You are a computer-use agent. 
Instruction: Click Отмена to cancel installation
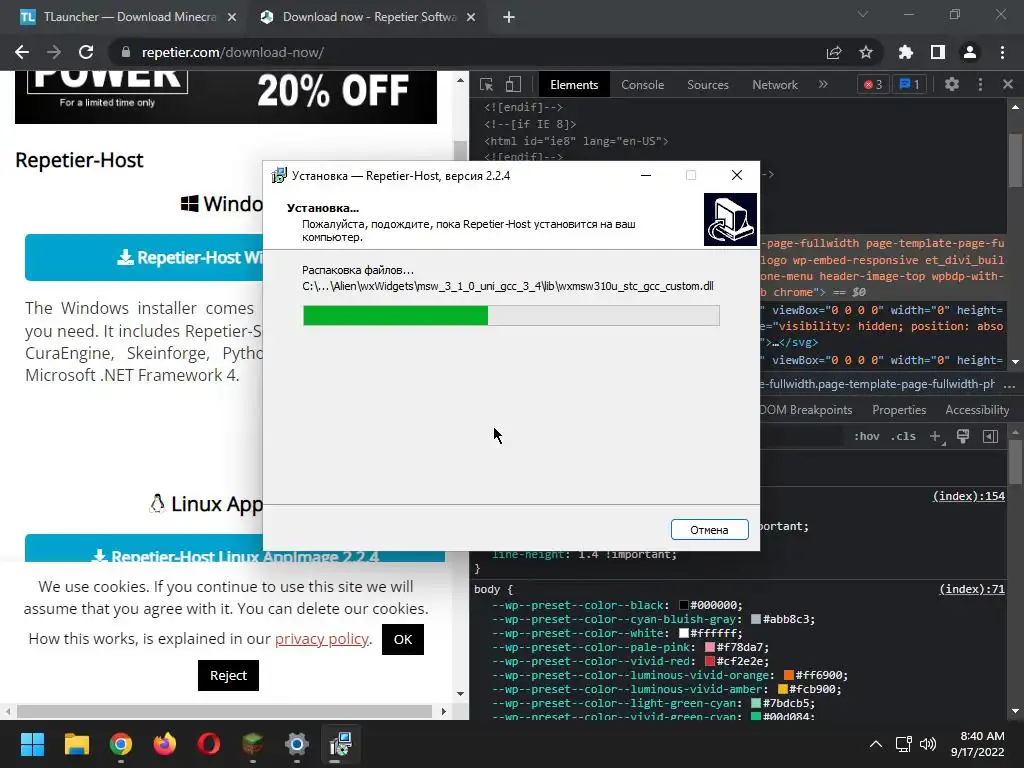pyautogui.click(x=709, y=530)
